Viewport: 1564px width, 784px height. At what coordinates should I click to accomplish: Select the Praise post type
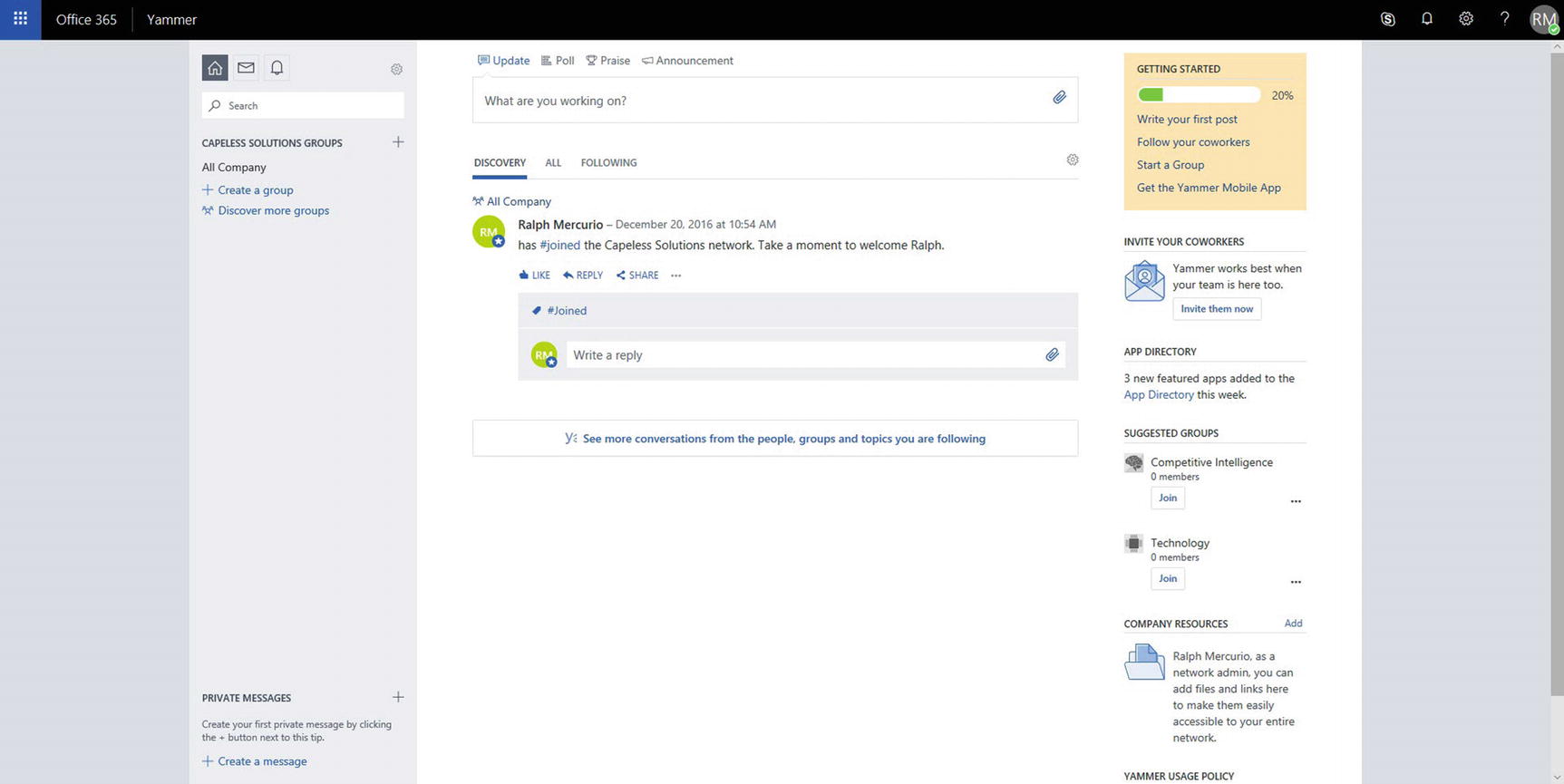[x=607, y=61]
